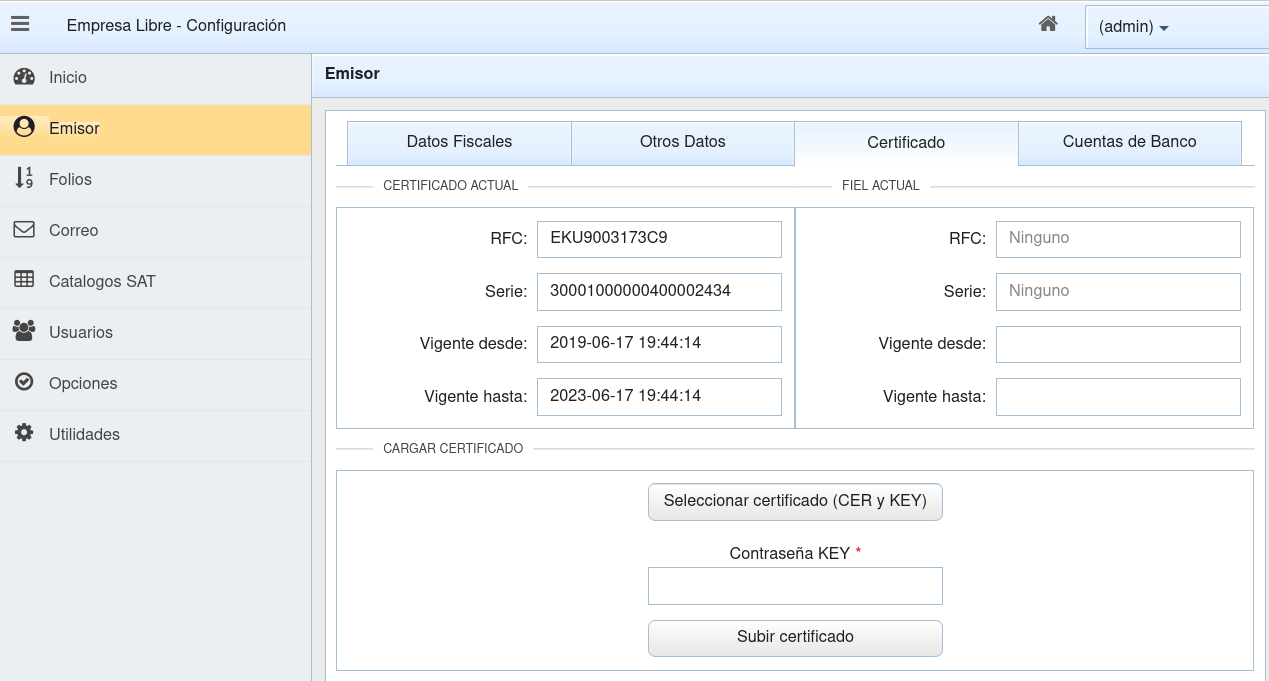Click the Empresa Libre - Configuración title
The image size is (1269, 681).
point(176,26)
